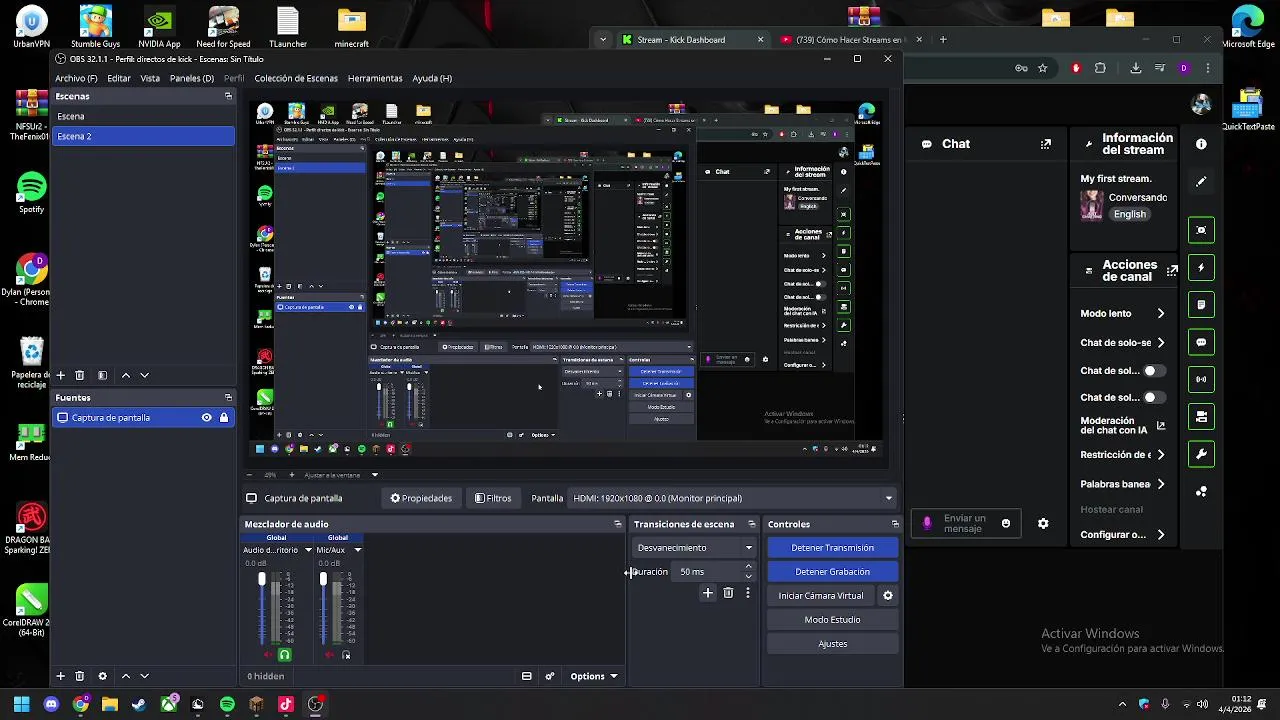Viewport: 1280px width, 720px height.
Task: Open Herramientas menu
Action: click(x=375, y=78)
